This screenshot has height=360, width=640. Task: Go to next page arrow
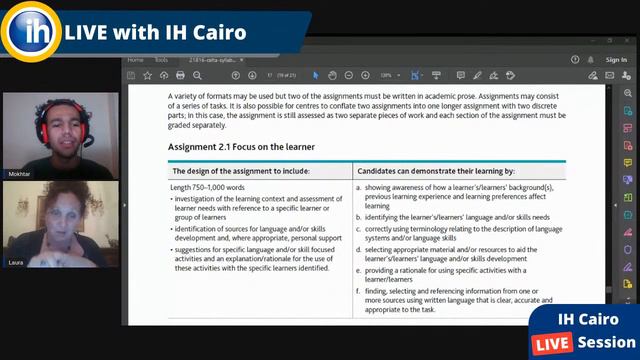coord(252,76)
